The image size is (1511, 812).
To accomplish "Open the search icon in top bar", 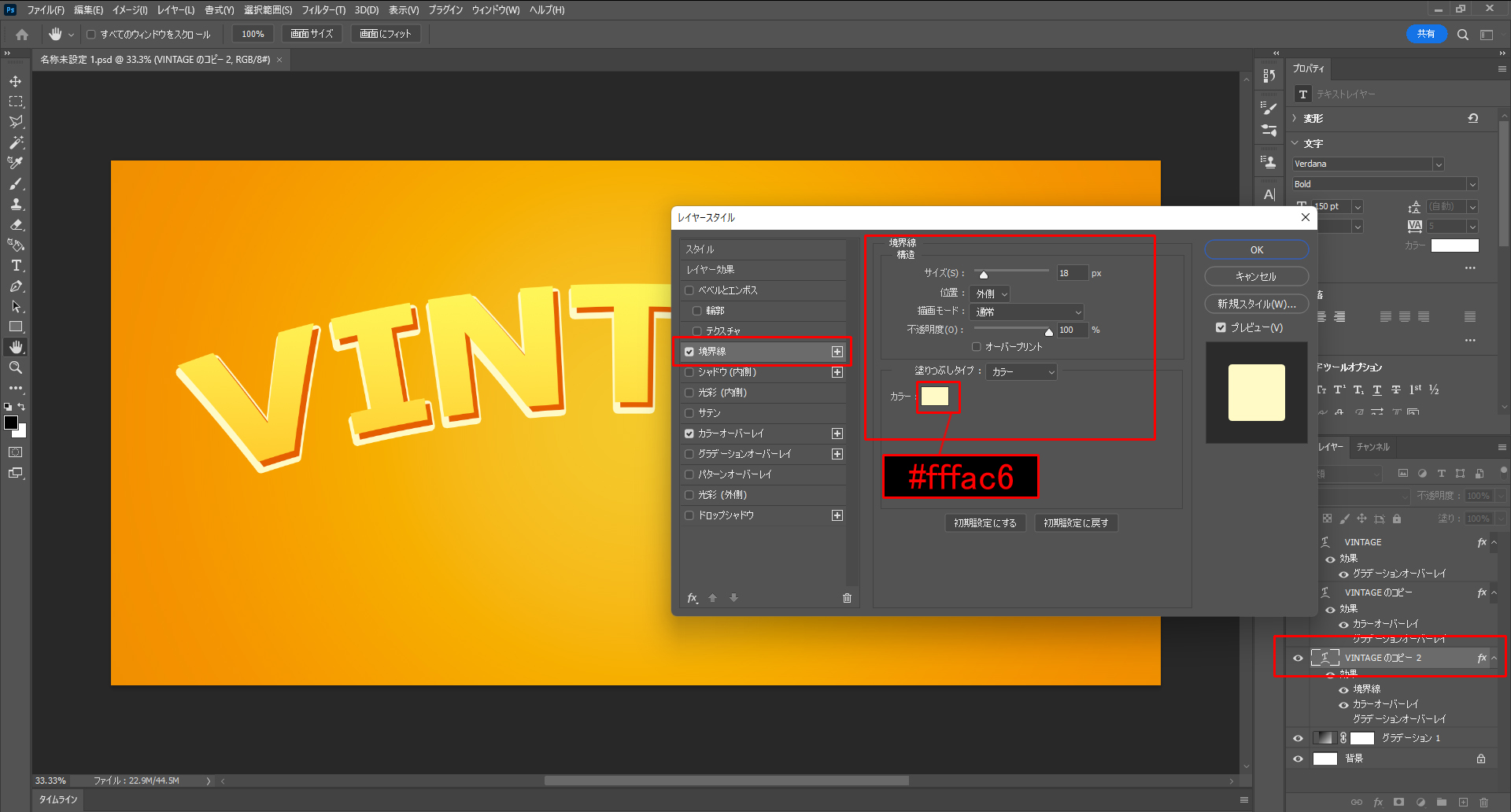I will pyautogui.click(x=1462, y=35).
